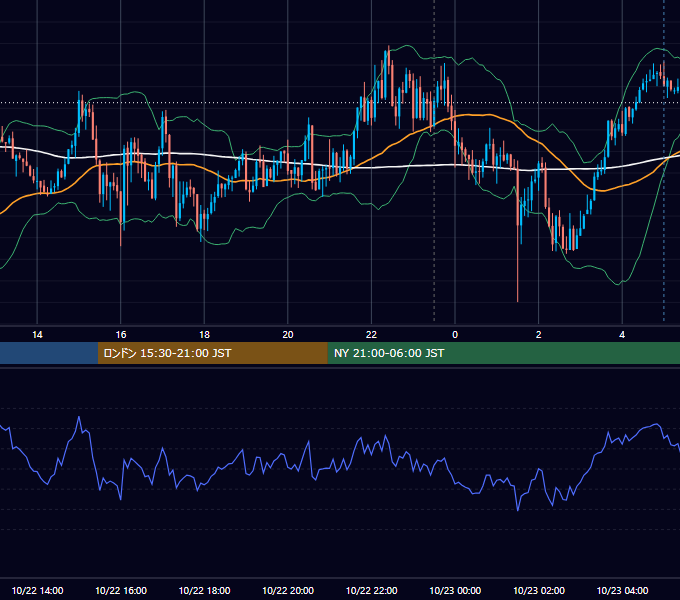Click the 16 hour axis label
The image size is (680, 600).
121,335
